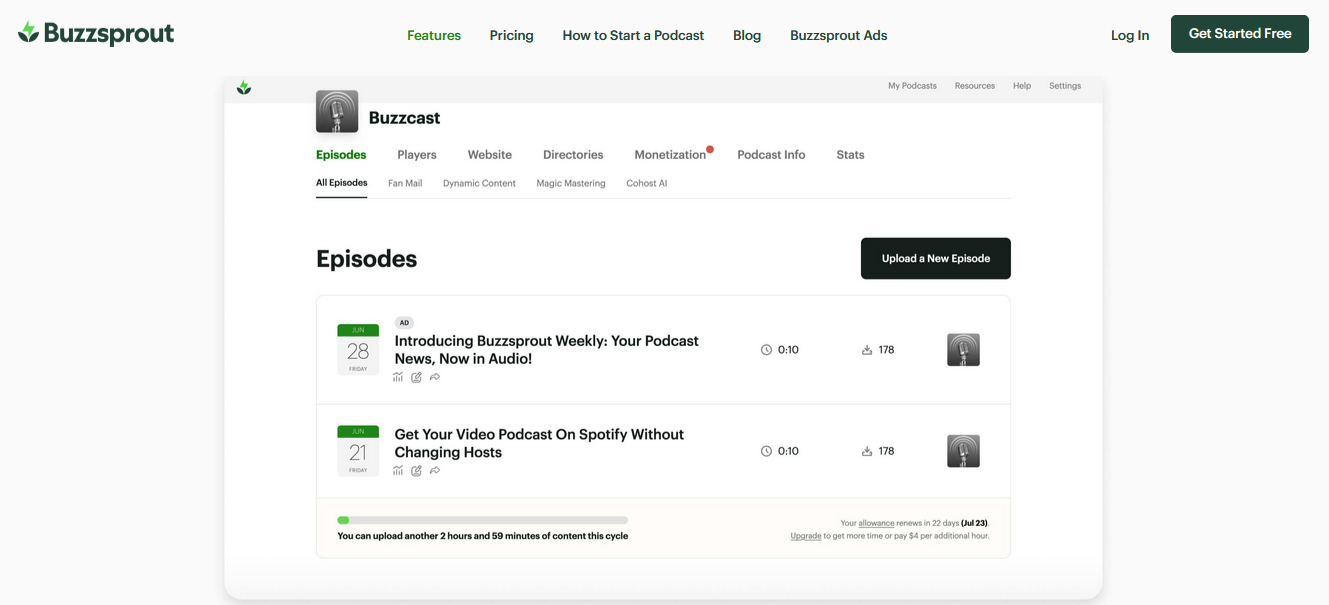The image size is (1329, 605).
Task: Click the edit icon for Buzzsprout Weekly episode
Action: click(416, 377)
